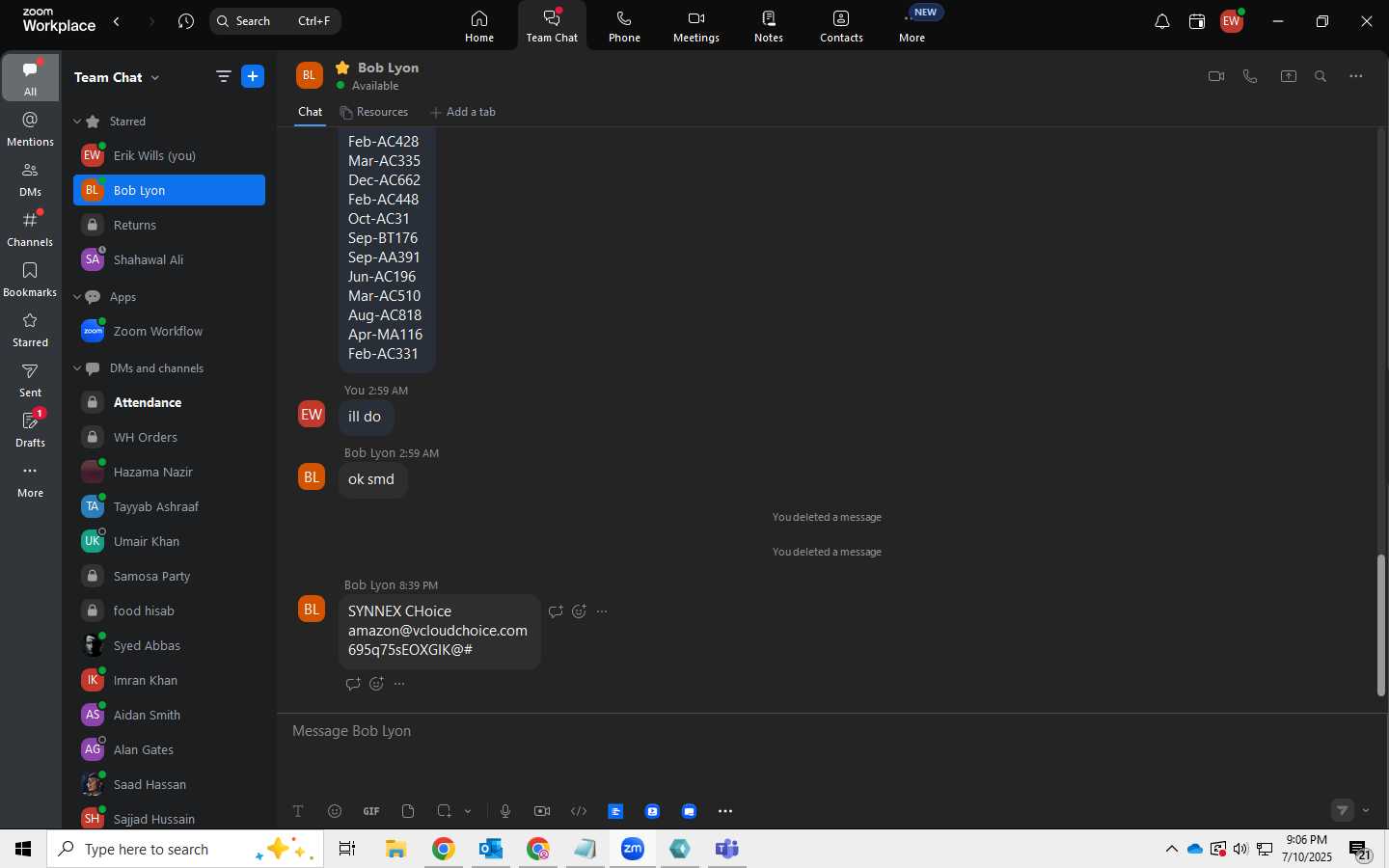Open the text formatting tool
The width and height of the screenshot is (1389, 868).
(298, 811)
